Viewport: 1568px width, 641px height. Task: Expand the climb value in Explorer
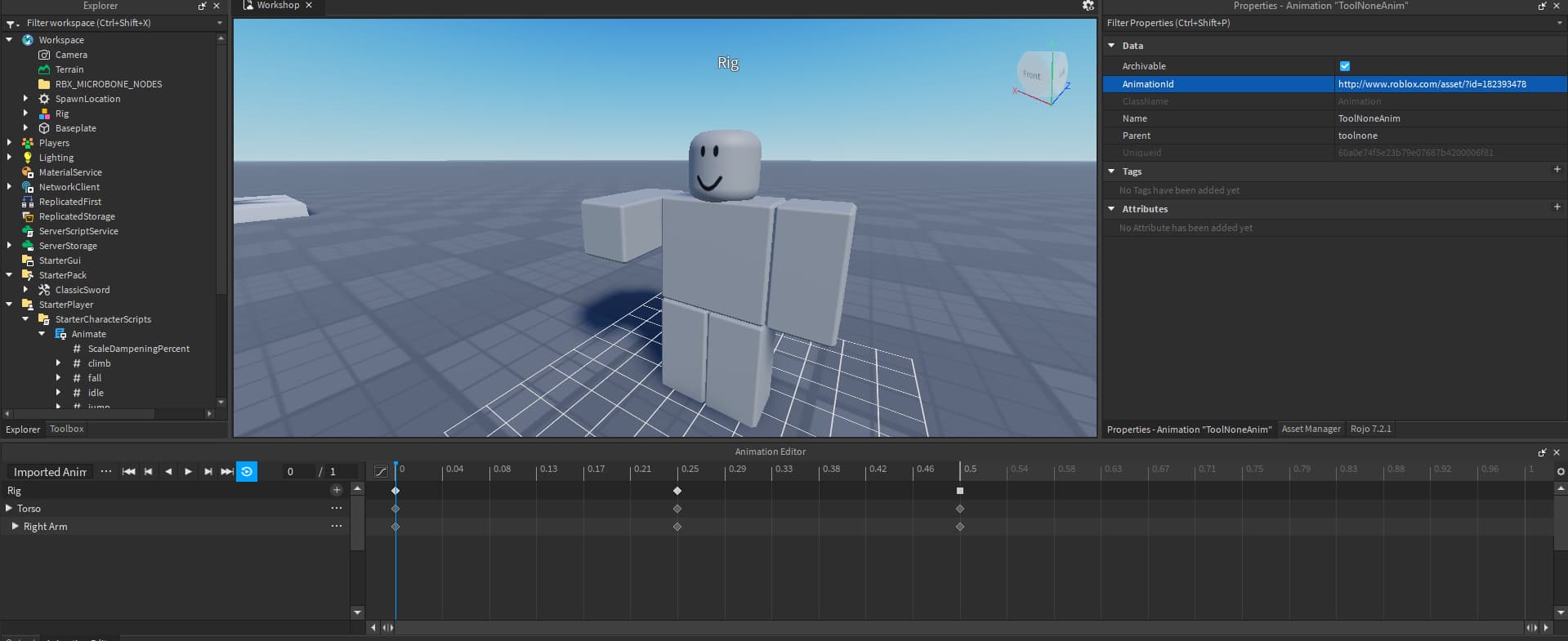(x=58, y=363)
